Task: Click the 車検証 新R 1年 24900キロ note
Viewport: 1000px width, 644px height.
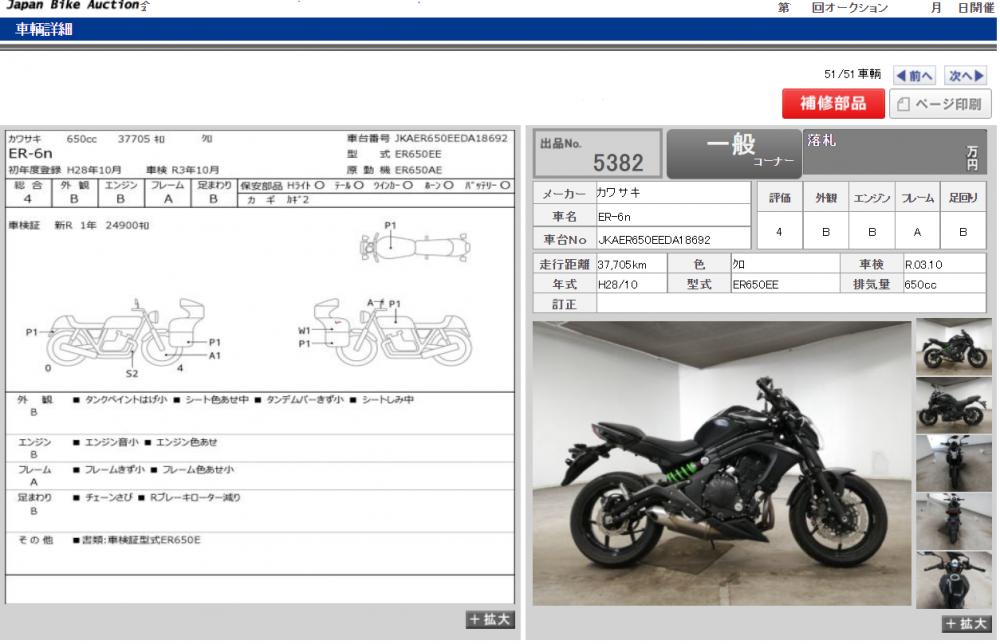Action: tap(78, 225)
